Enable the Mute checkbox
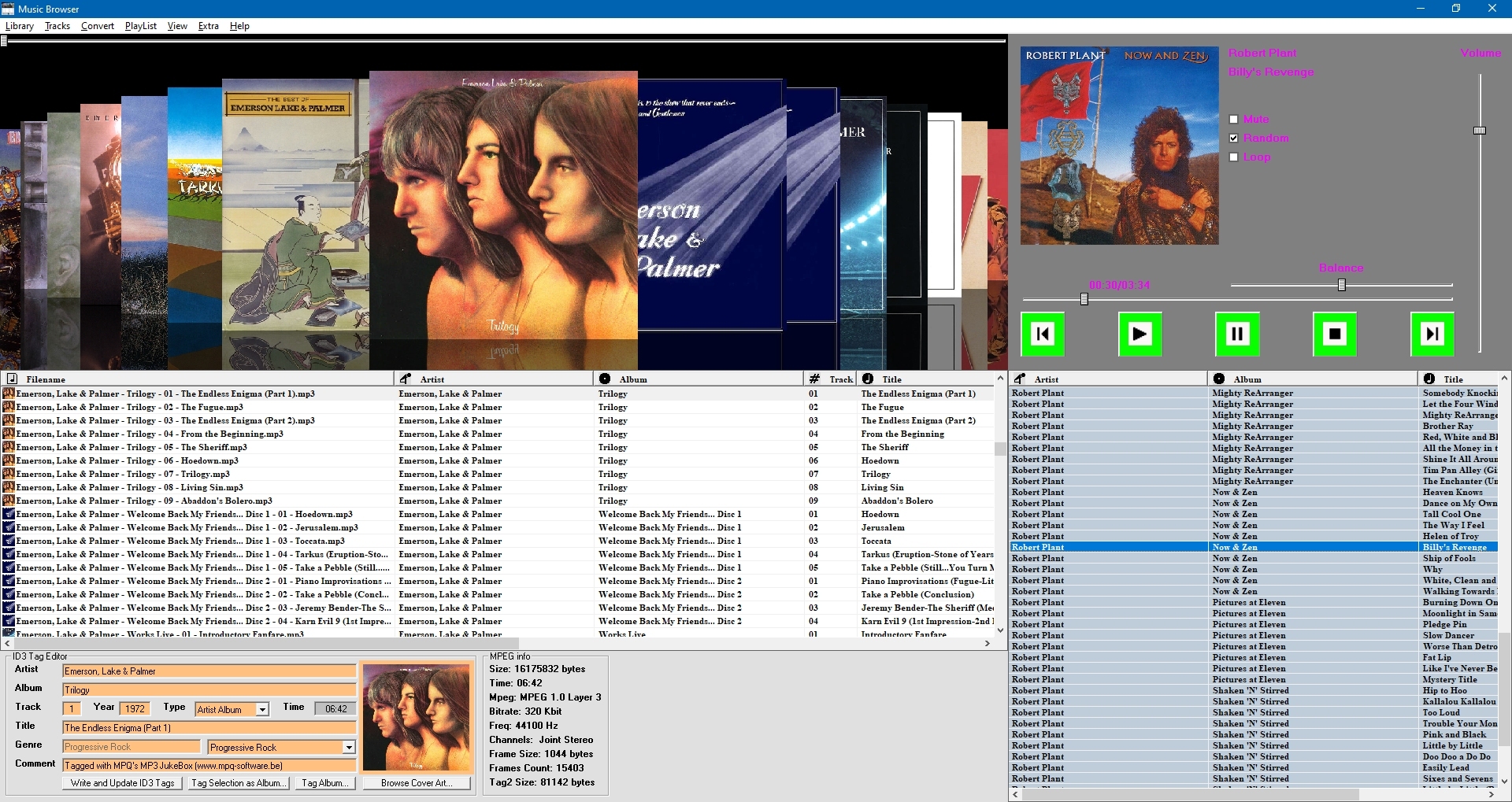The image size is (1512, 802). click(1234, 118)
